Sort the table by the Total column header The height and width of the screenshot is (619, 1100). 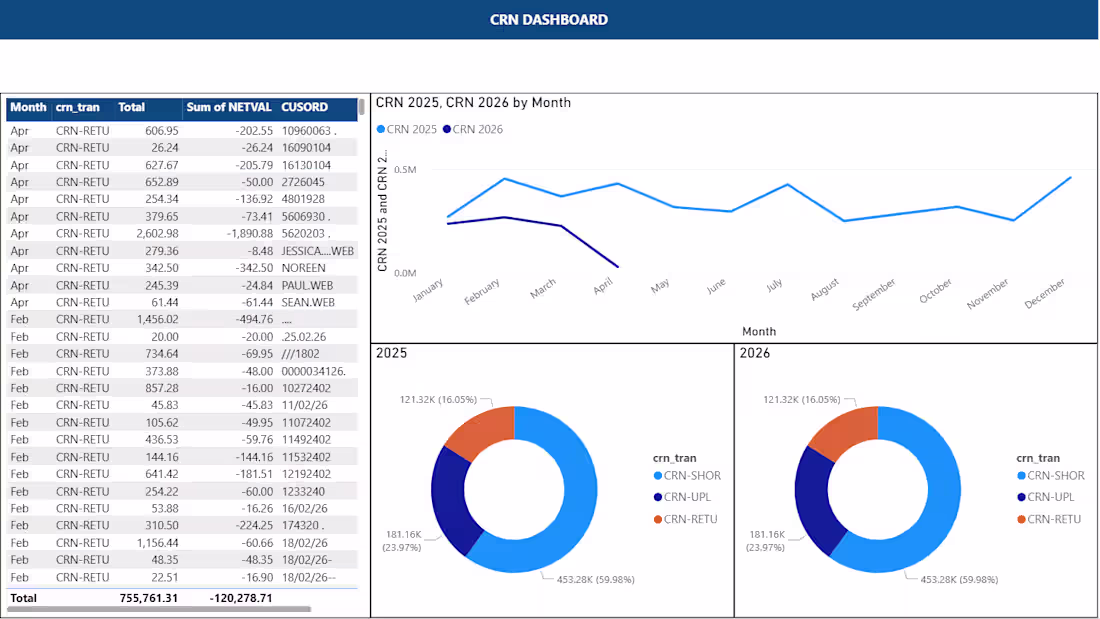tap(131, 108)
